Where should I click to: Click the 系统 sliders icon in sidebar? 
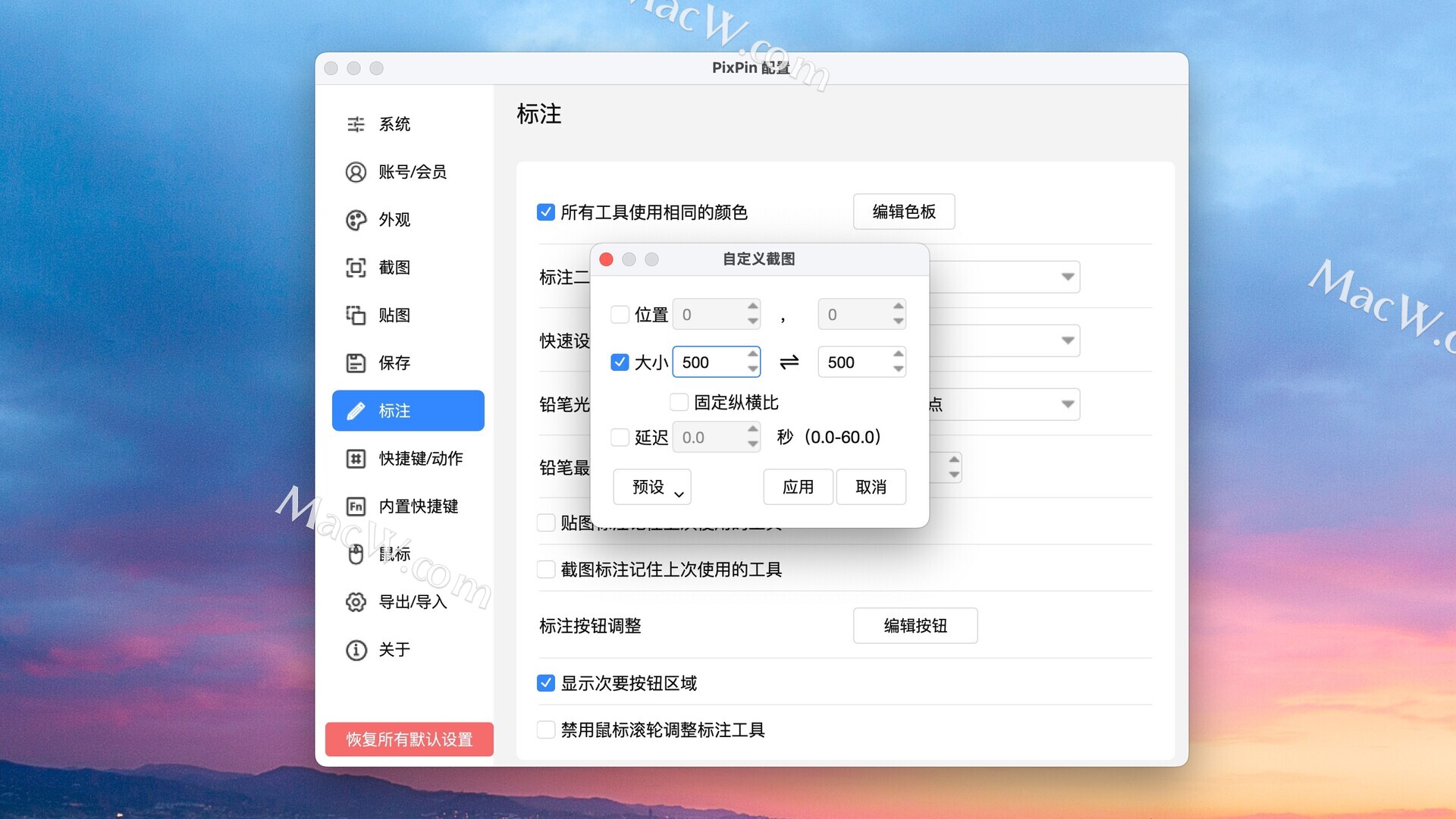(356, 124)
